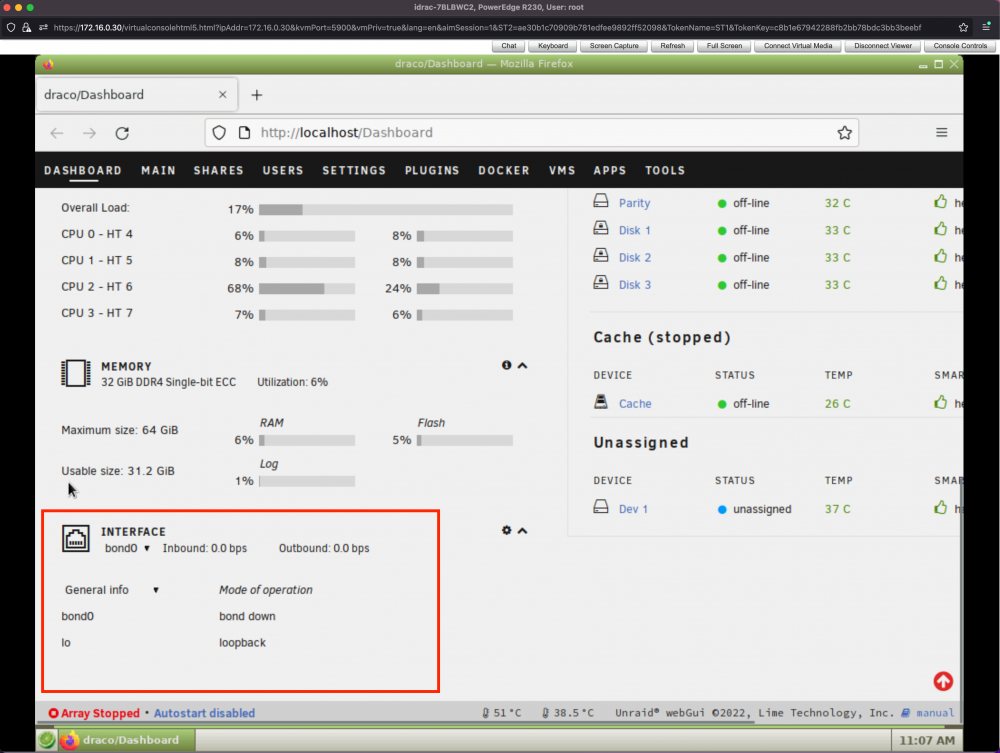This screenshot has width=1000, height=753.
Task: Click the Dev 1 unassigned drive icon
Action: 601,507
